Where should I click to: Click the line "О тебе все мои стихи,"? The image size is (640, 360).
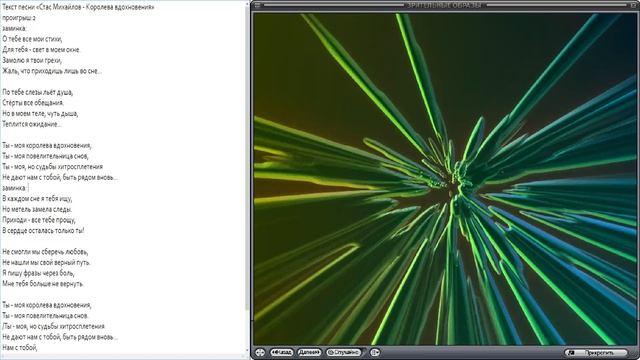(x=32, y=39)
